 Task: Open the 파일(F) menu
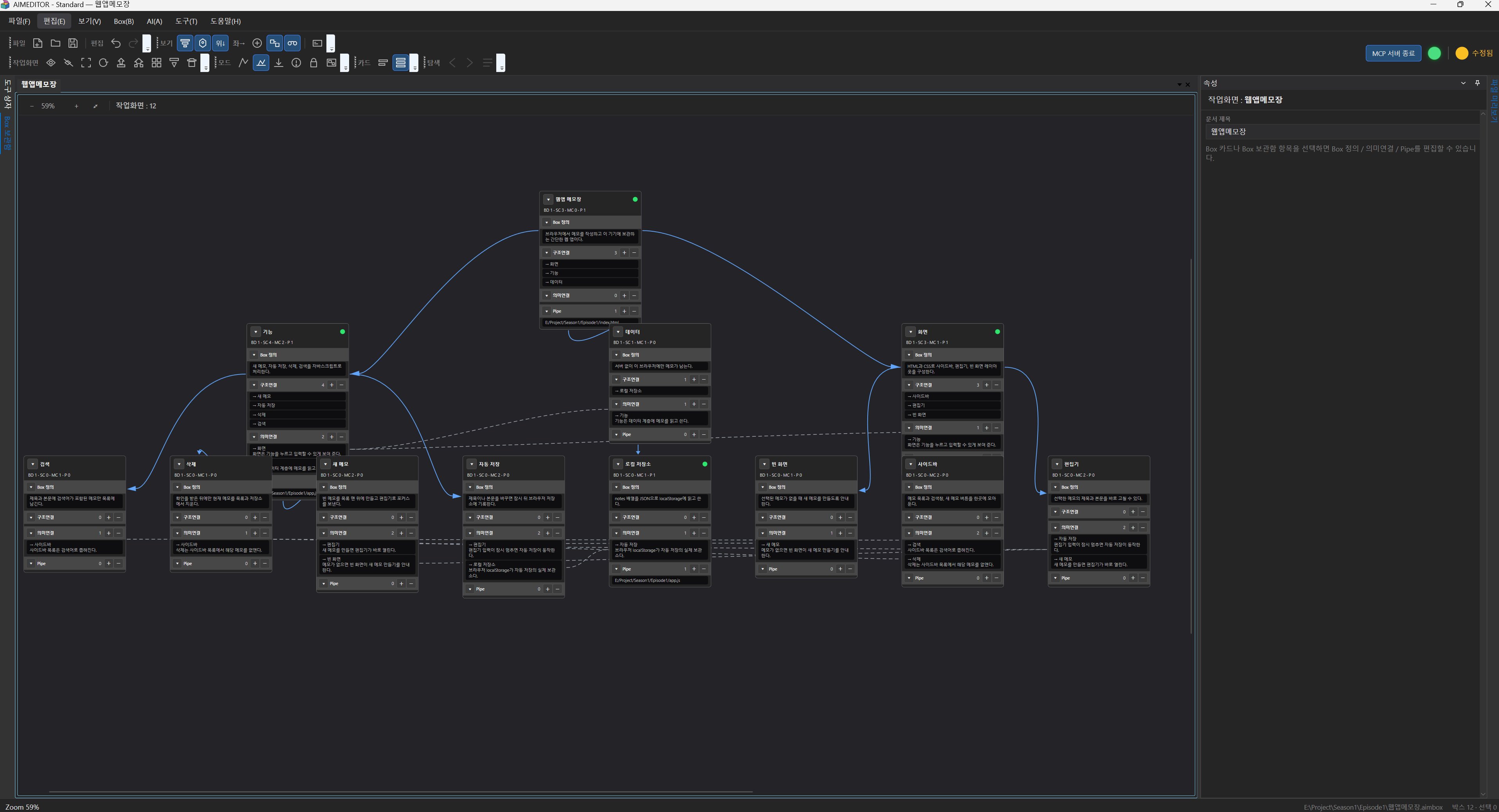19,21
